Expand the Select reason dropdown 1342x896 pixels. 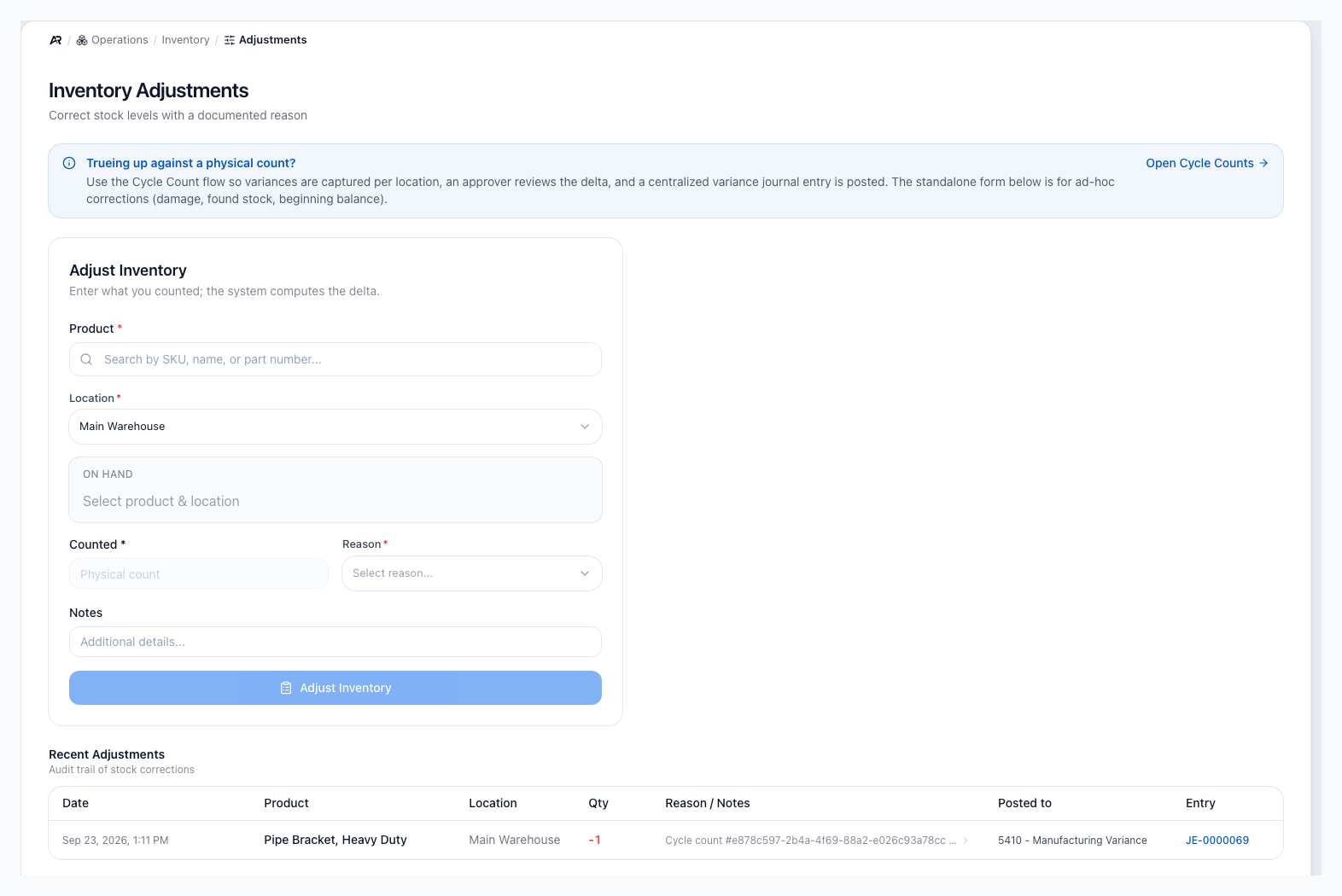[x=472, y=573]
